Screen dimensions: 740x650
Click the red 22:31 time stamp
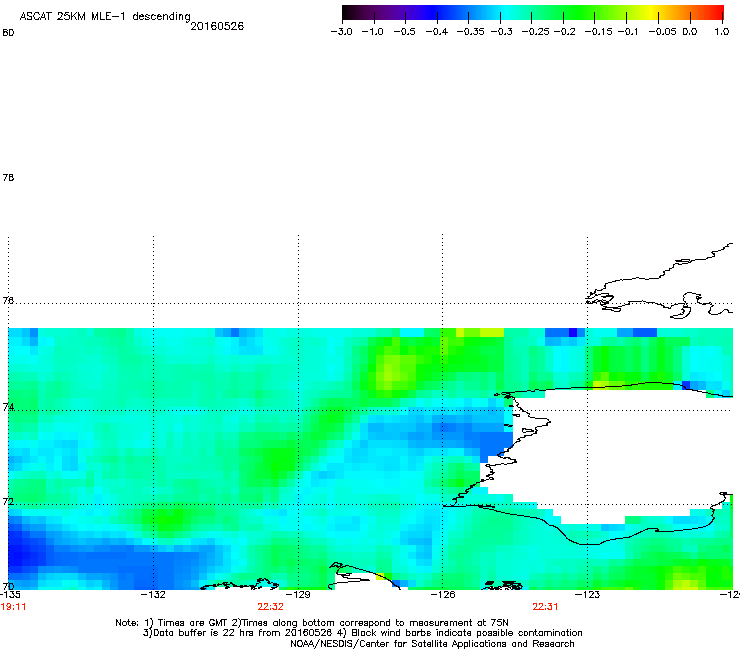click(545, 607)
